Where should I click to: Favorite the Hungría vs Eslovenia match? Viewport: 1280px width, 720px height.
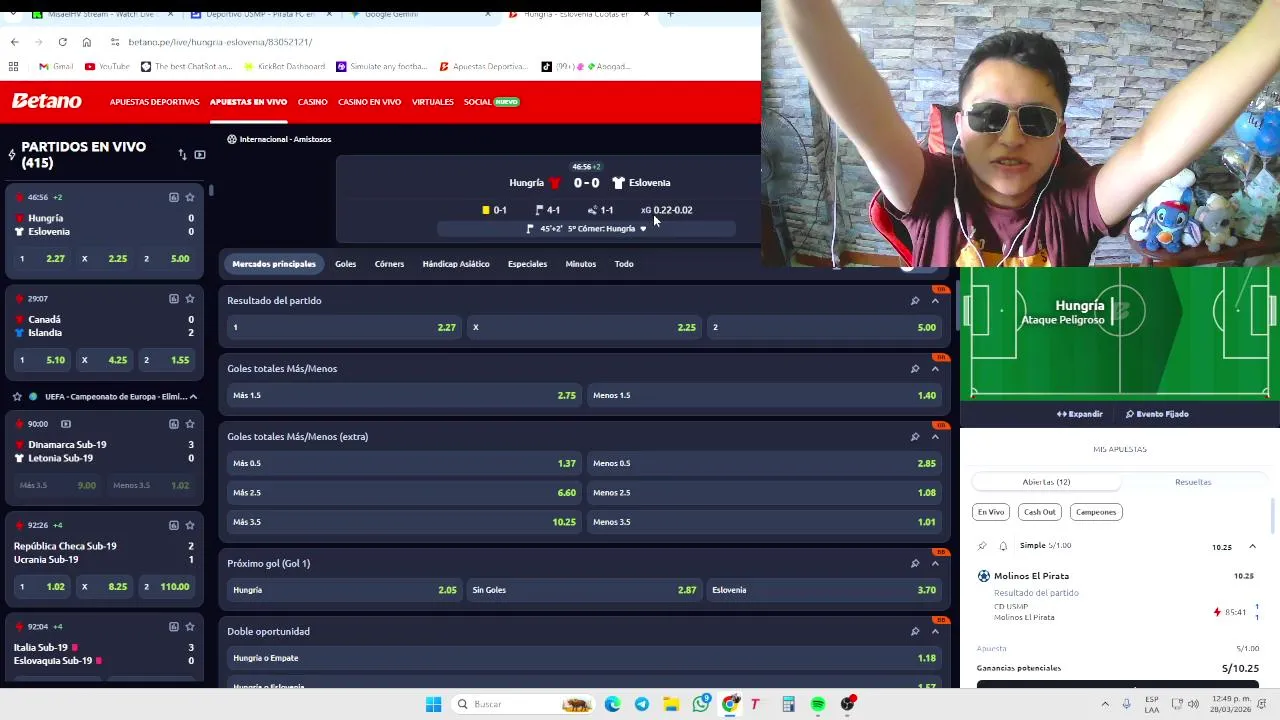[190, 197]
